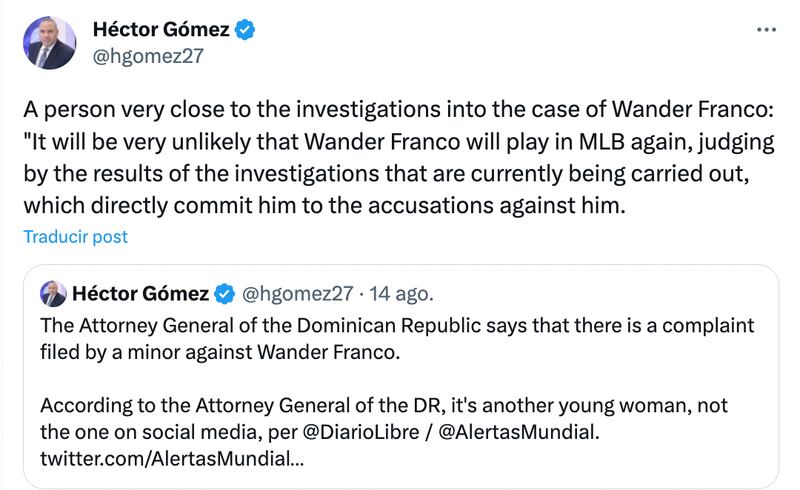800x490 pixels.
Task: Open the bold Héctor Gómez name at top
Action: coord(162,31)
